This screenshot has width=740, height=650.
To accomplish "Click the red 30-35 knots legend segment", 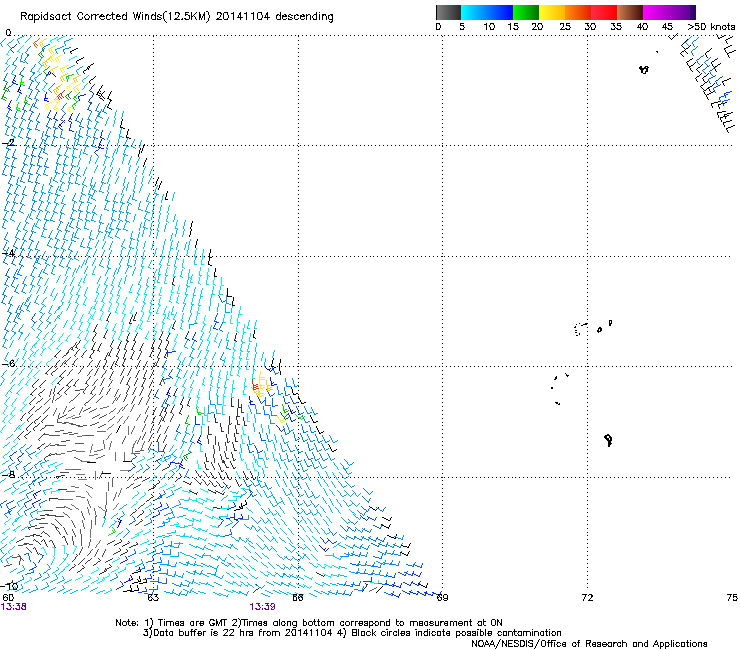I will (604, 12).
